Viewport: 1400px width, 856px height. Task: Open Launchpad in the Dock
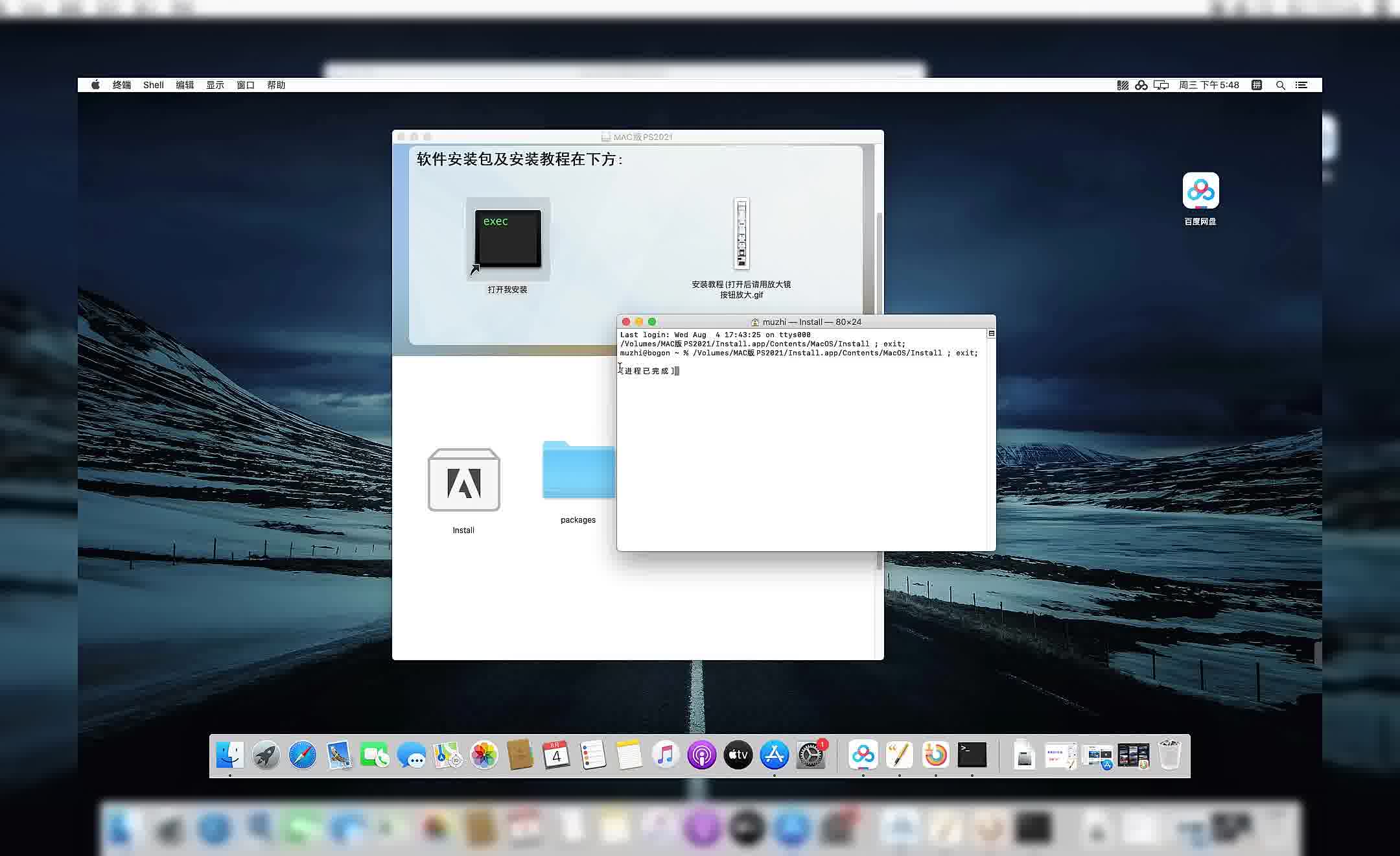coord(266,755)
